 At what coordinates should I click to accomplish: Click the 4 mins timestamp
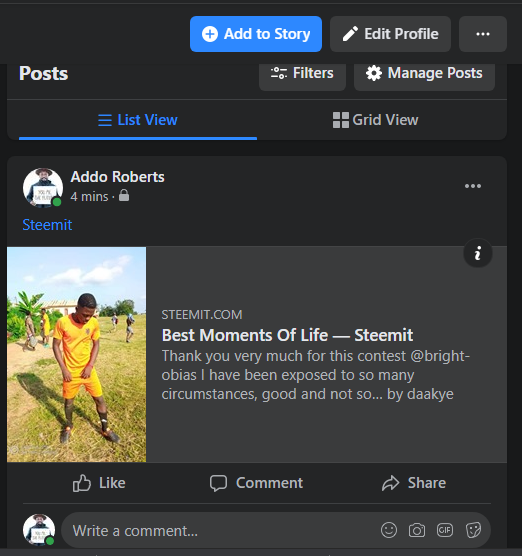[89, 196]
